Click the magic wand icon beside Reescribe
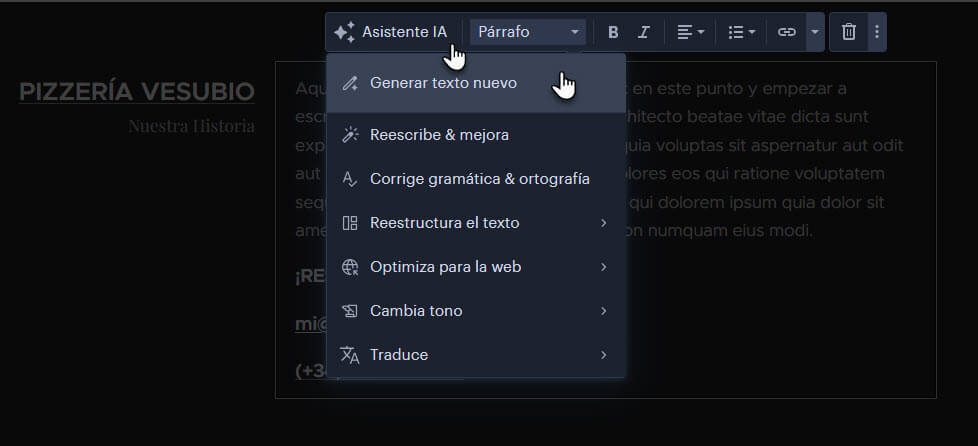 (x=350, y=135)
